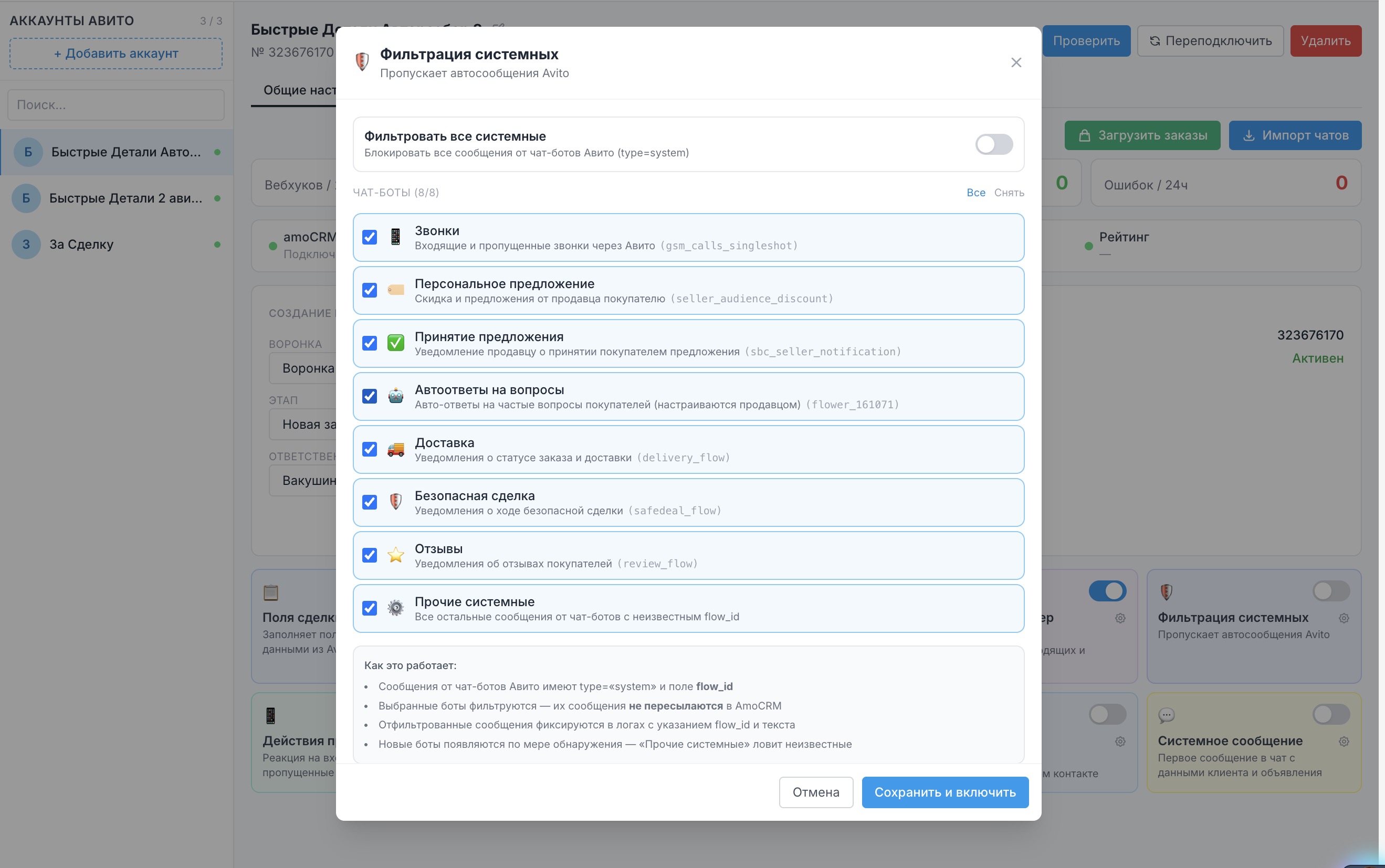Open settings gear on Фильтрация системных card
Viewport: 1385px width, 868px height.
pos(1344,618)
